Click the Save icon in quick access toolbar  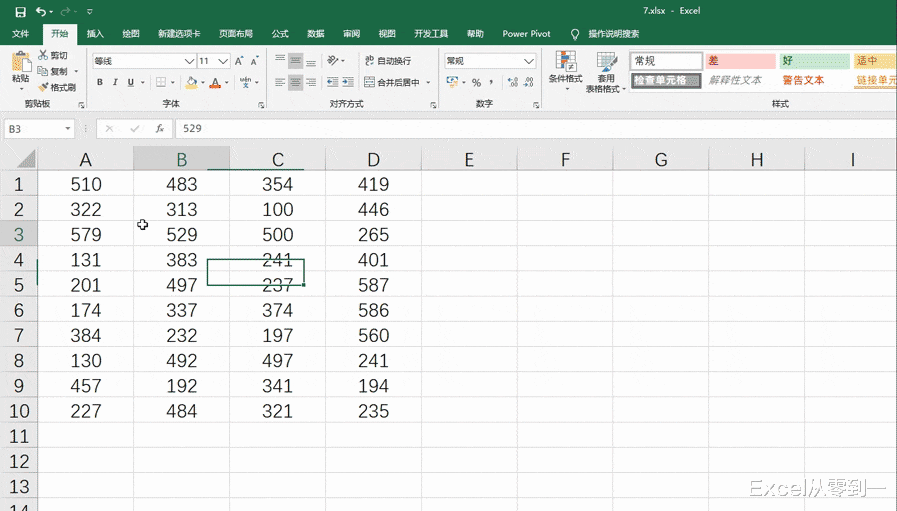(20, 12)
